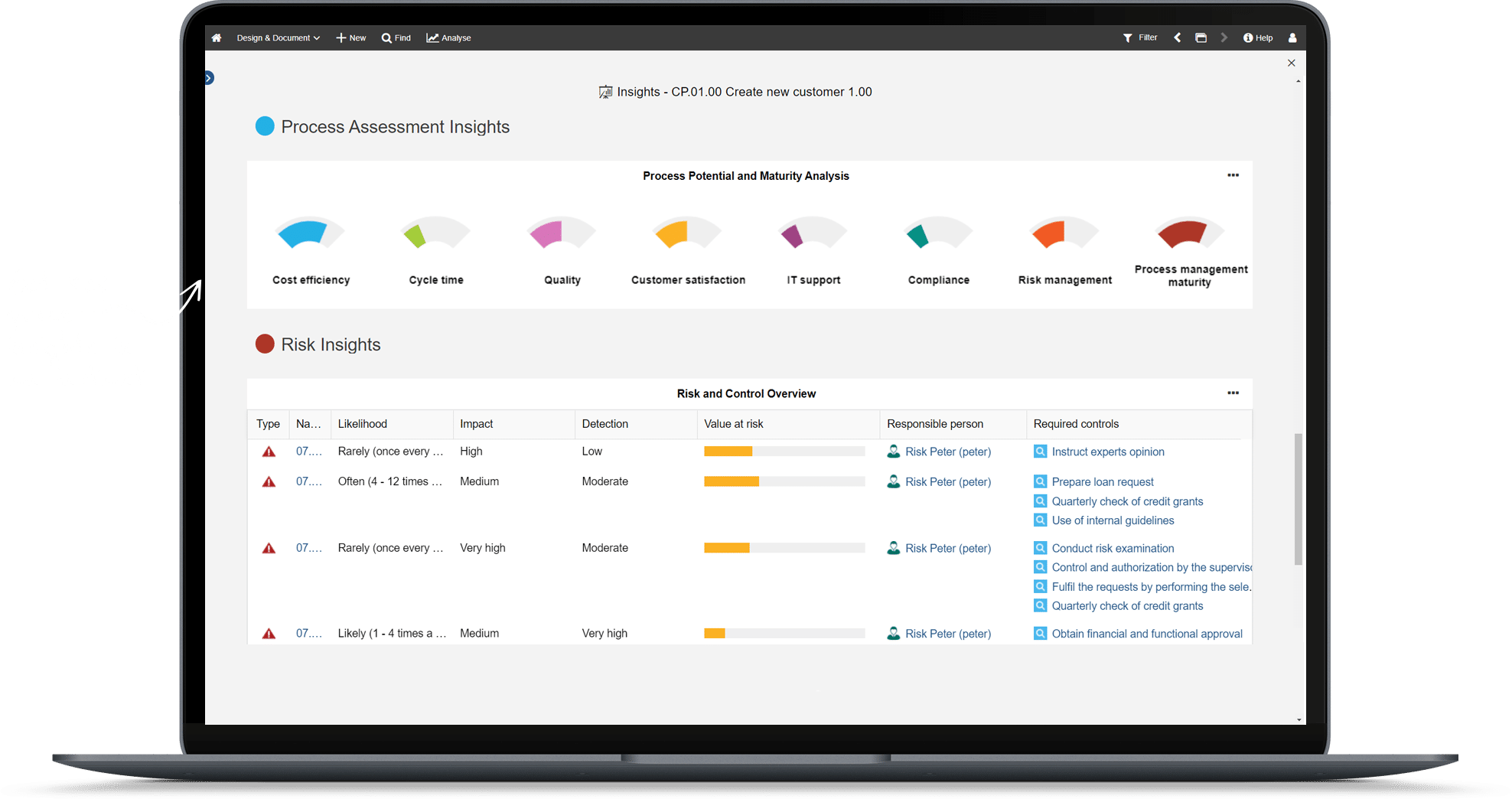The width and height of the screenshot is (1512, 799).
Task: Open the Conduct risk examination control
Action: 1113,548
